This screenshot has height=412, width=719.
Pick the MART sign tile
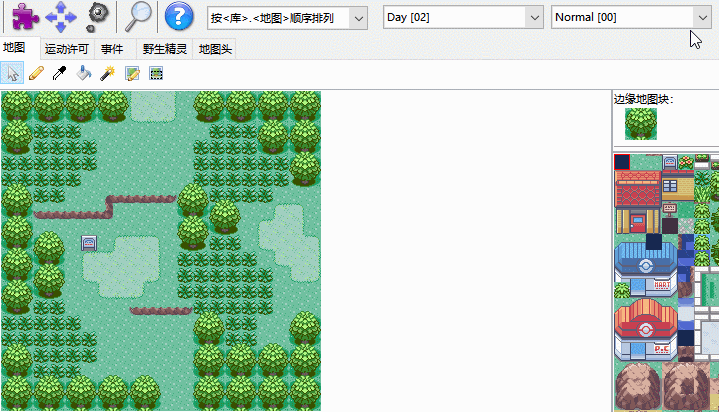(x=662, y=285)
